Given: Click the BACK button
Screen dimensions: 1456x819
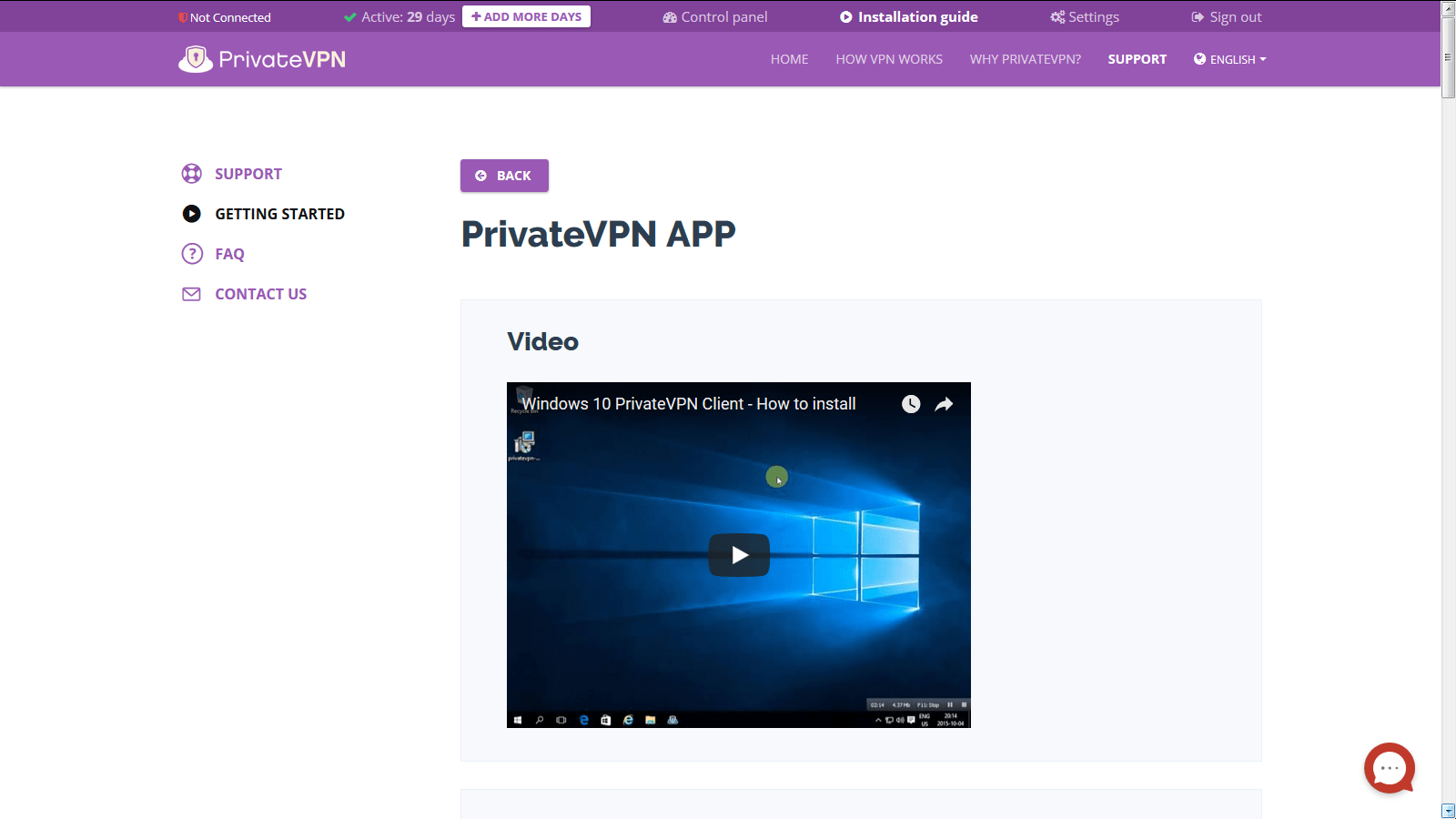Looking at the screenshot, I should [504, 176].
